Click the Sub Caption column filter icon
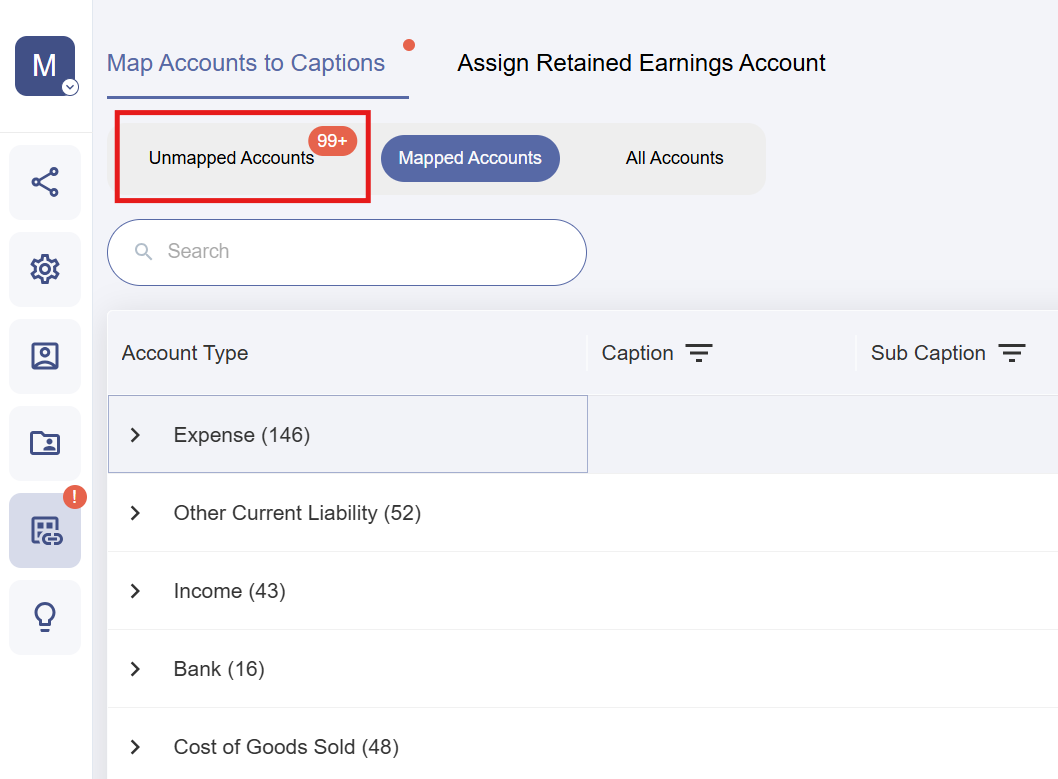 pos(1013,353)
